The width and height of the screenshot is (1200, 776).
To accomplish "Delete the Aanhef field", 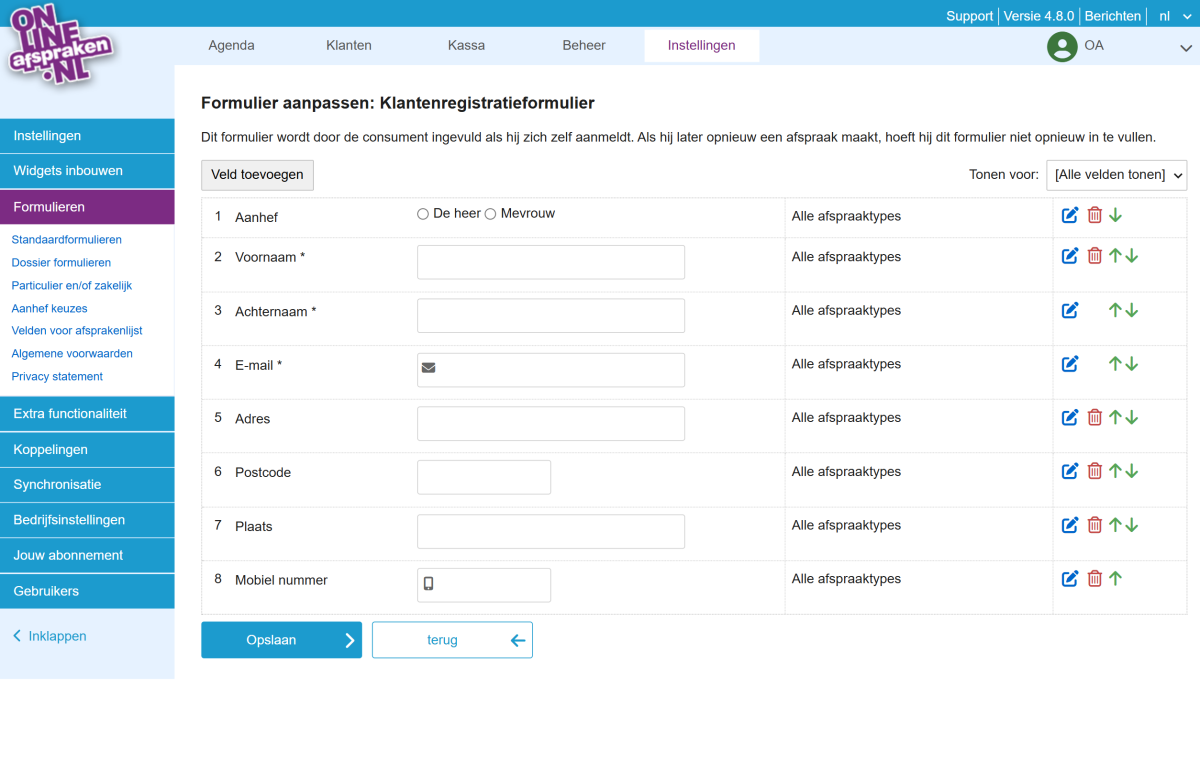I will 1095,215.
